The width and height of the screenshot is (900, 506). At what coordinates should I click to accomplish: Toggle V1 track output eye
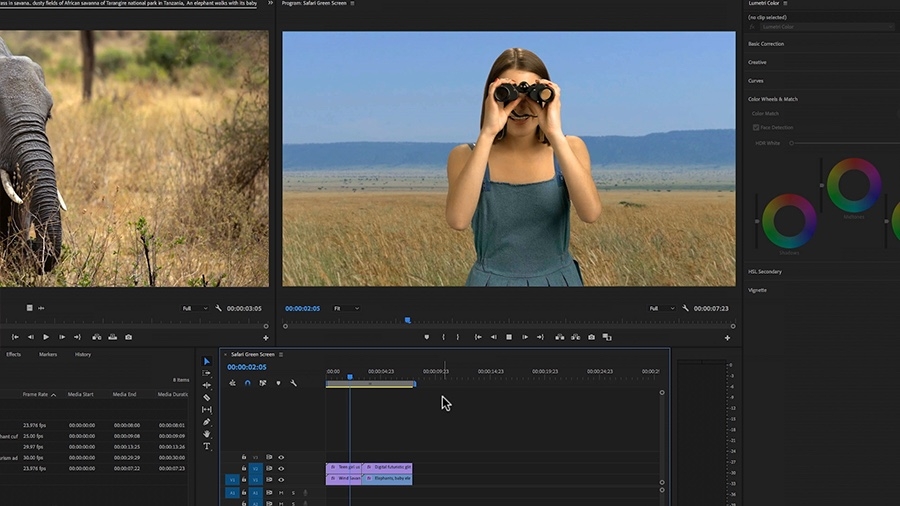[x=281, y=480]
